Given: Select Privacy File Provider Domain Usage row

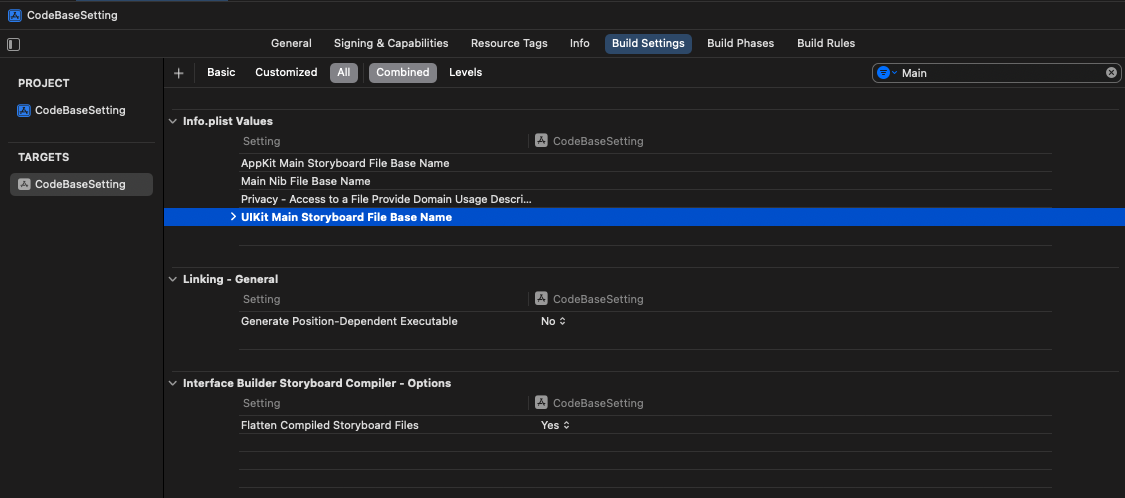Looking at the screenshot, I should pos(645,199).
